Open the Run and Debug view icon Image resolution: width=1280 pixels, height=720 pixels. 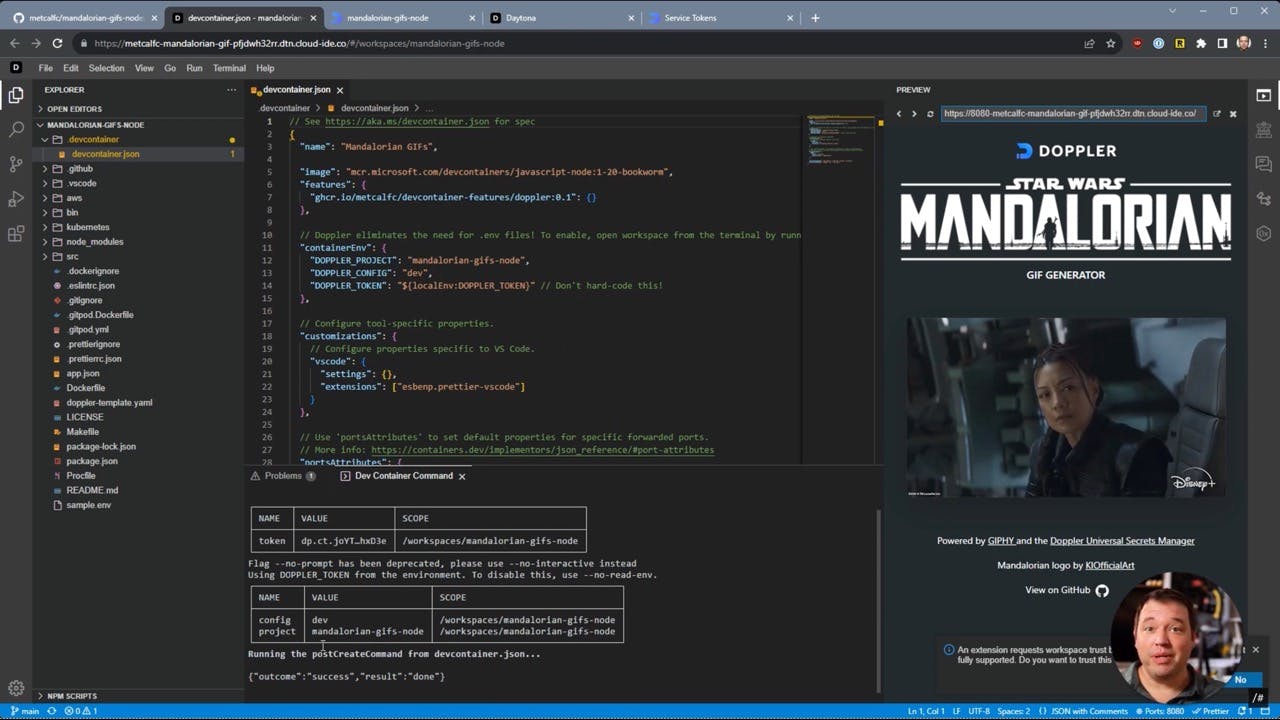click(x=16, y=199)
